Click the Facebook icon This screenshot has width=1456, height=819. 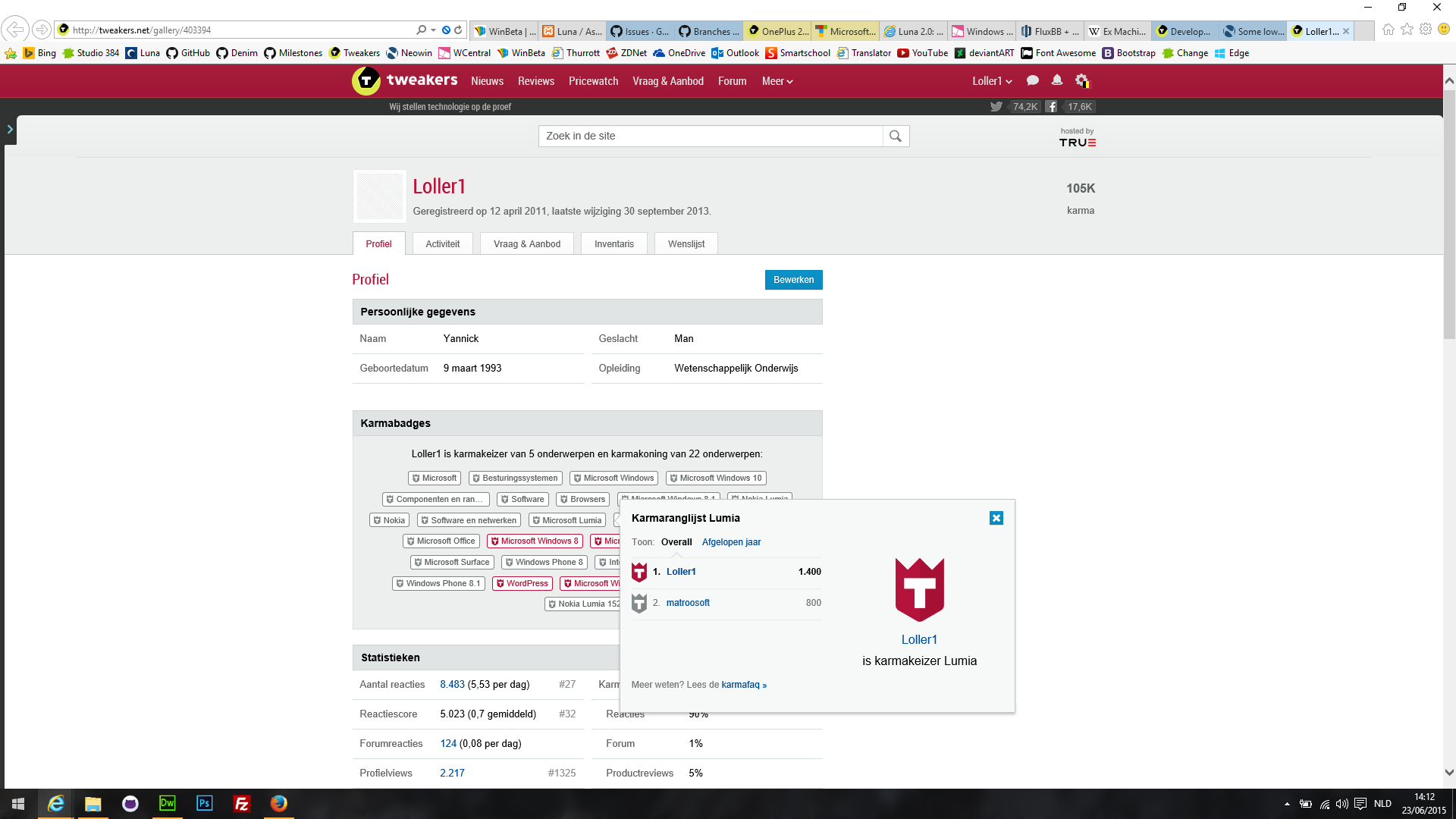coord(1051,107)
